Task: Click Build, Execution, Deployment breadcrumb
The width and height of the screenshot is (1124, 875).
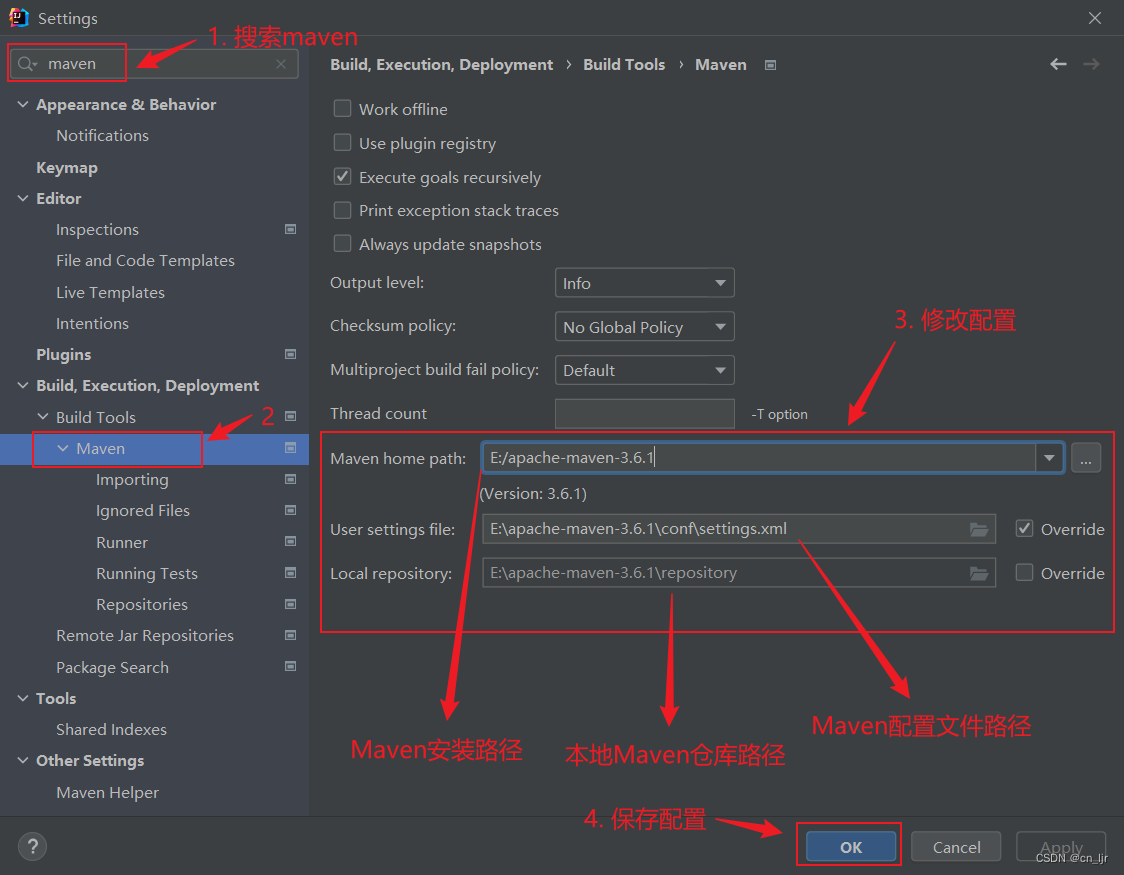Action: pos(442,64)
